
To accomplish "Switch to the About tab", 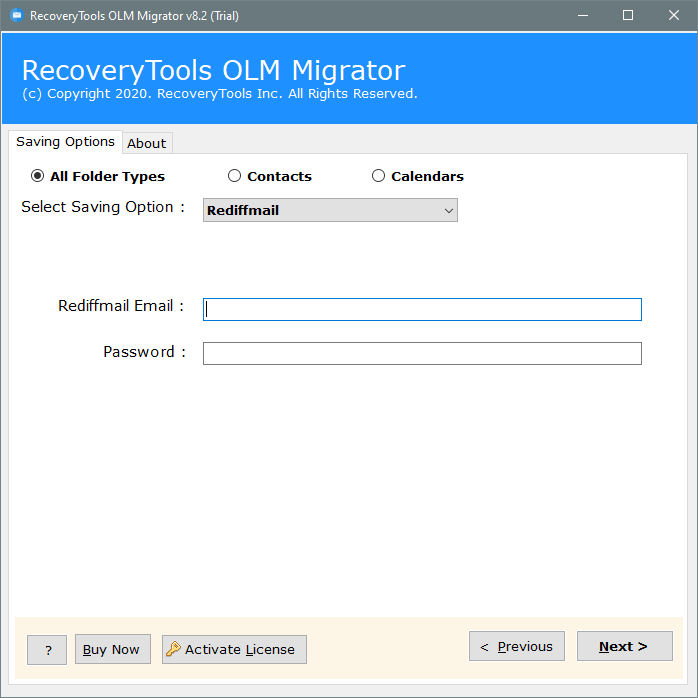I will coord(147,143).
